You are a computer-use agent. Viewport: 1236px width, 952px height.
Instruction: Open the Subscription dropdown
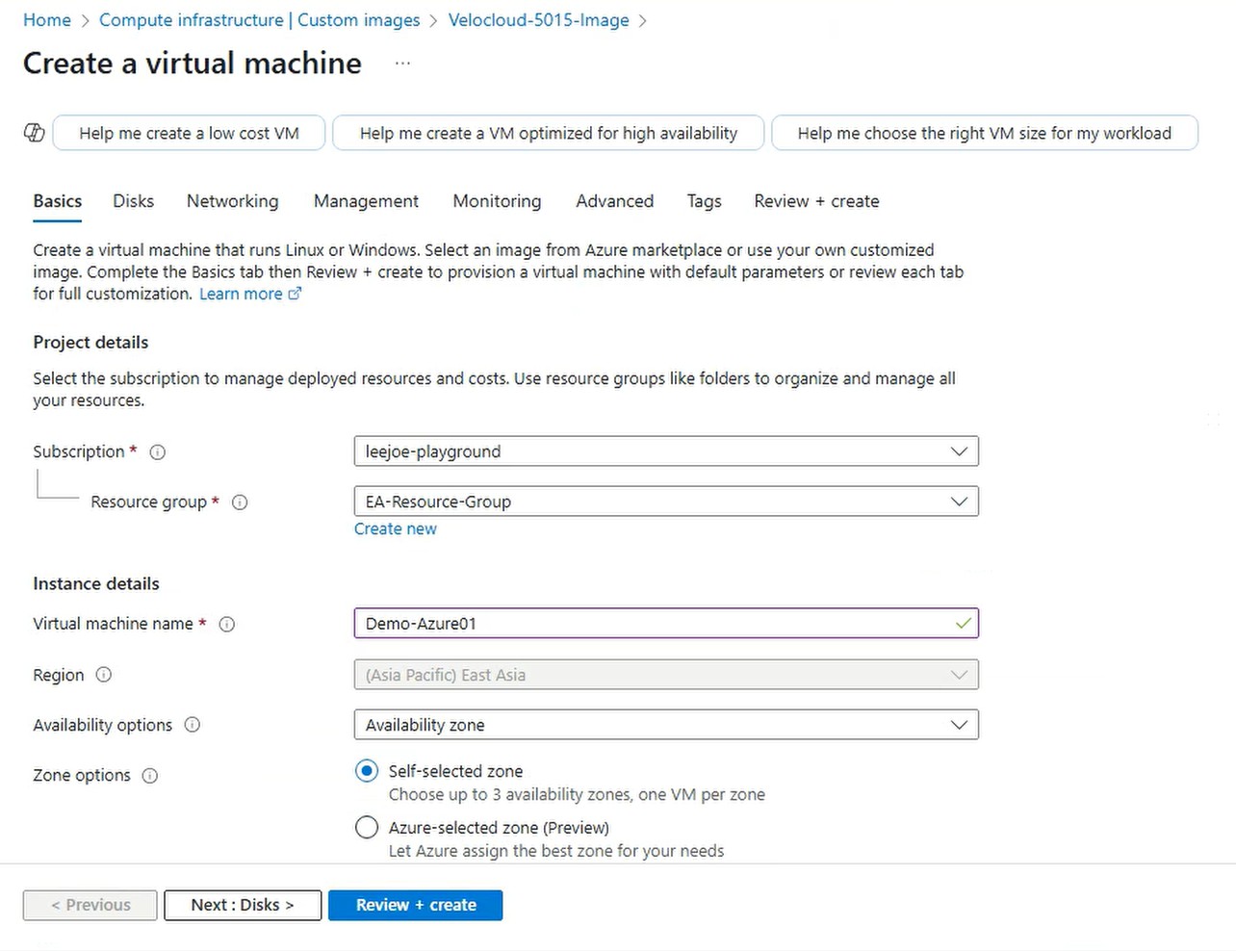click(666, 451)
